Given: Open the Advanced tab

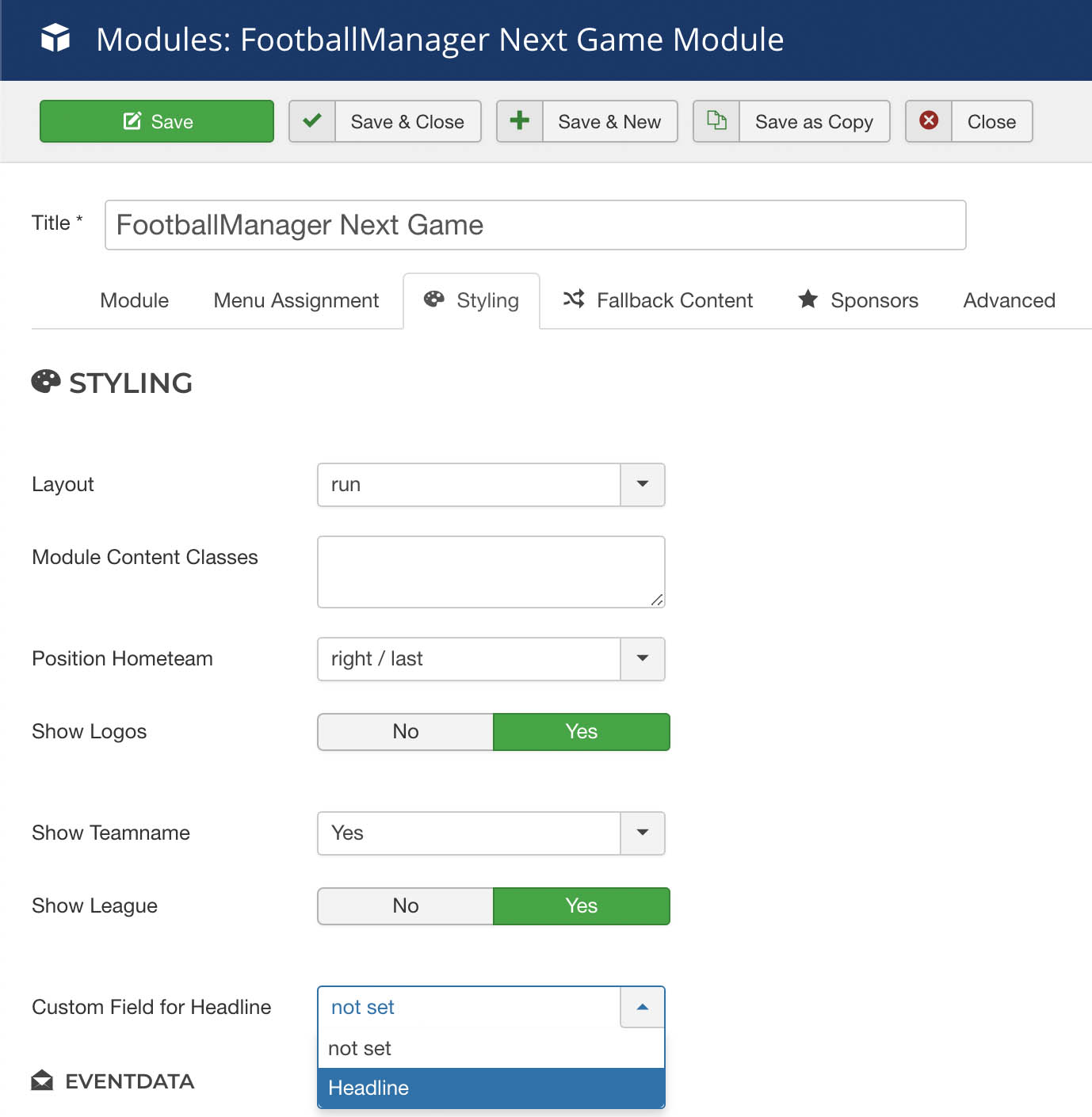Looking at the screenshot, I should click(1009, 300).
